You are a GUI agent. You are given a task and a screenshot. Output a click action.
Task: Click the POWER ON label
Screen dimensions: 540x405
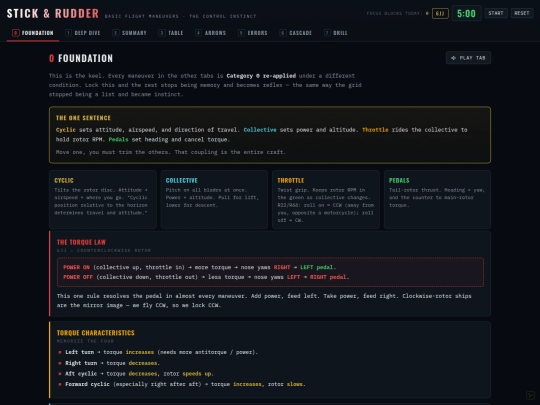coord(76,267)
